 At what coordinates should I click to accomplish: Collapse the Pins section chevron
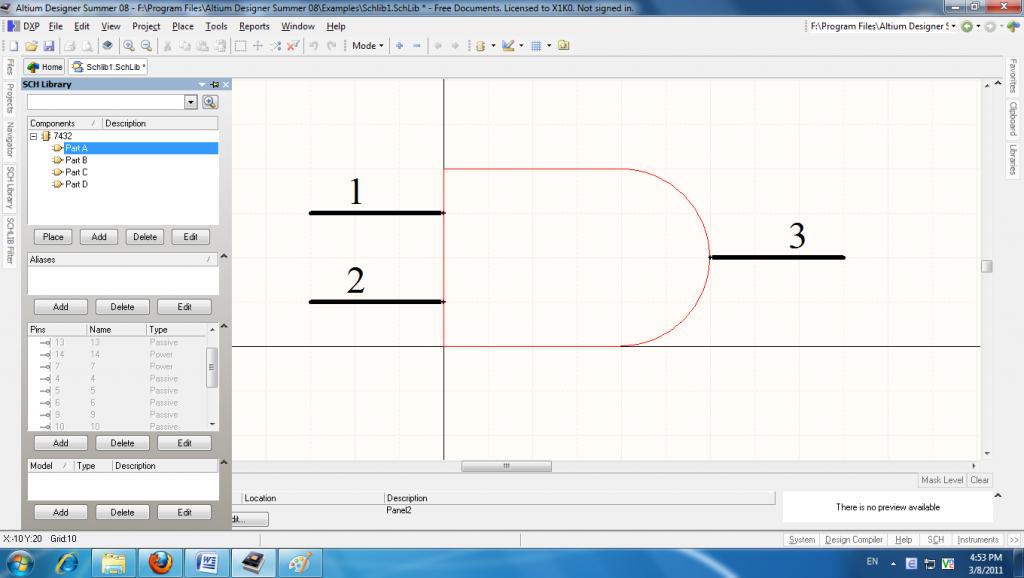224,326
